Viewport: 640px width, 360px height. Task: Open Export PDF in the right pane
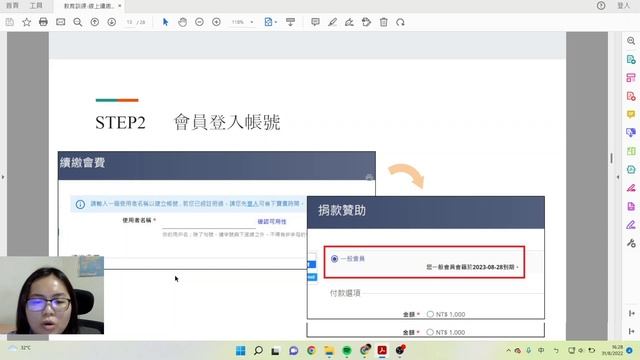(x=631, y=60)
